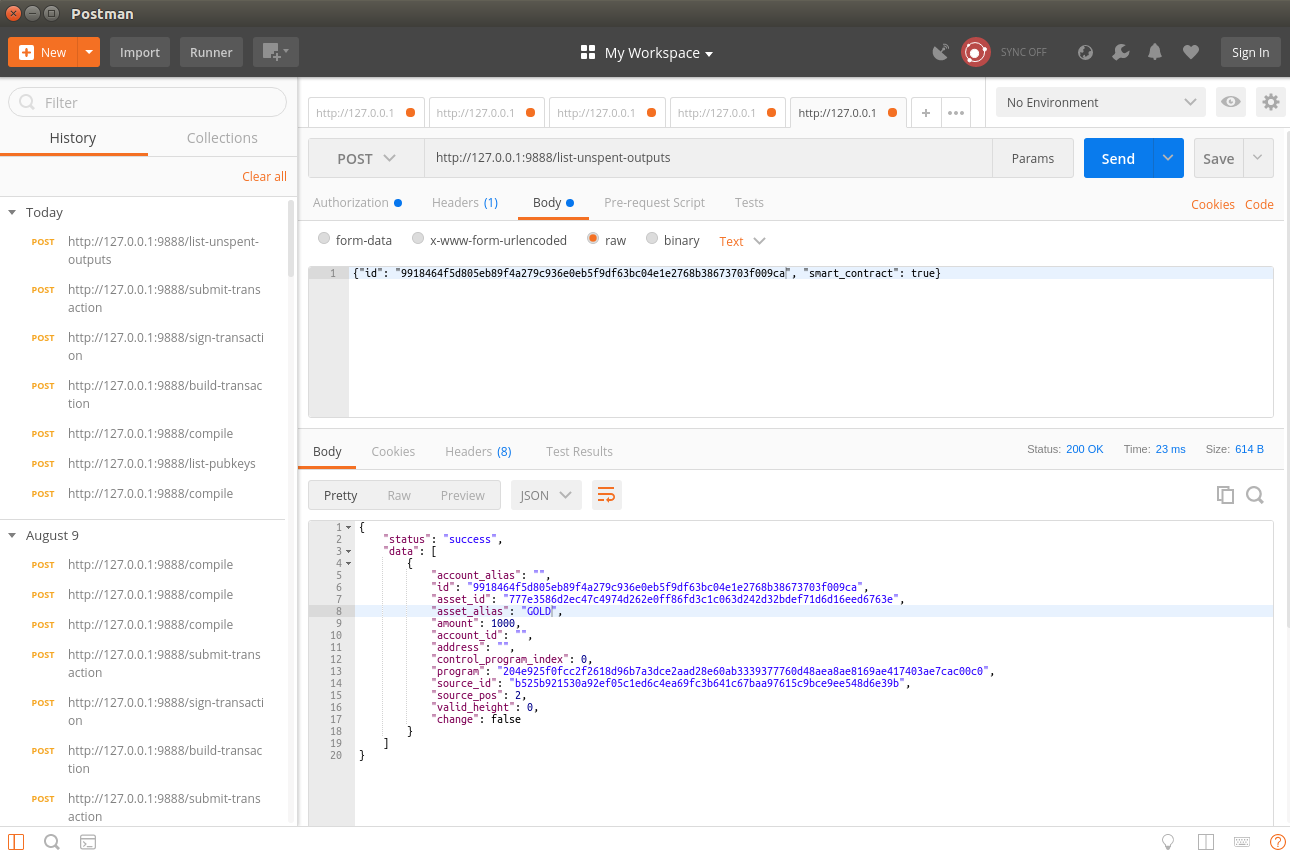Collapse the August 9 history group
Viewport: 1290px width, 857px height.
click(12, 535)
